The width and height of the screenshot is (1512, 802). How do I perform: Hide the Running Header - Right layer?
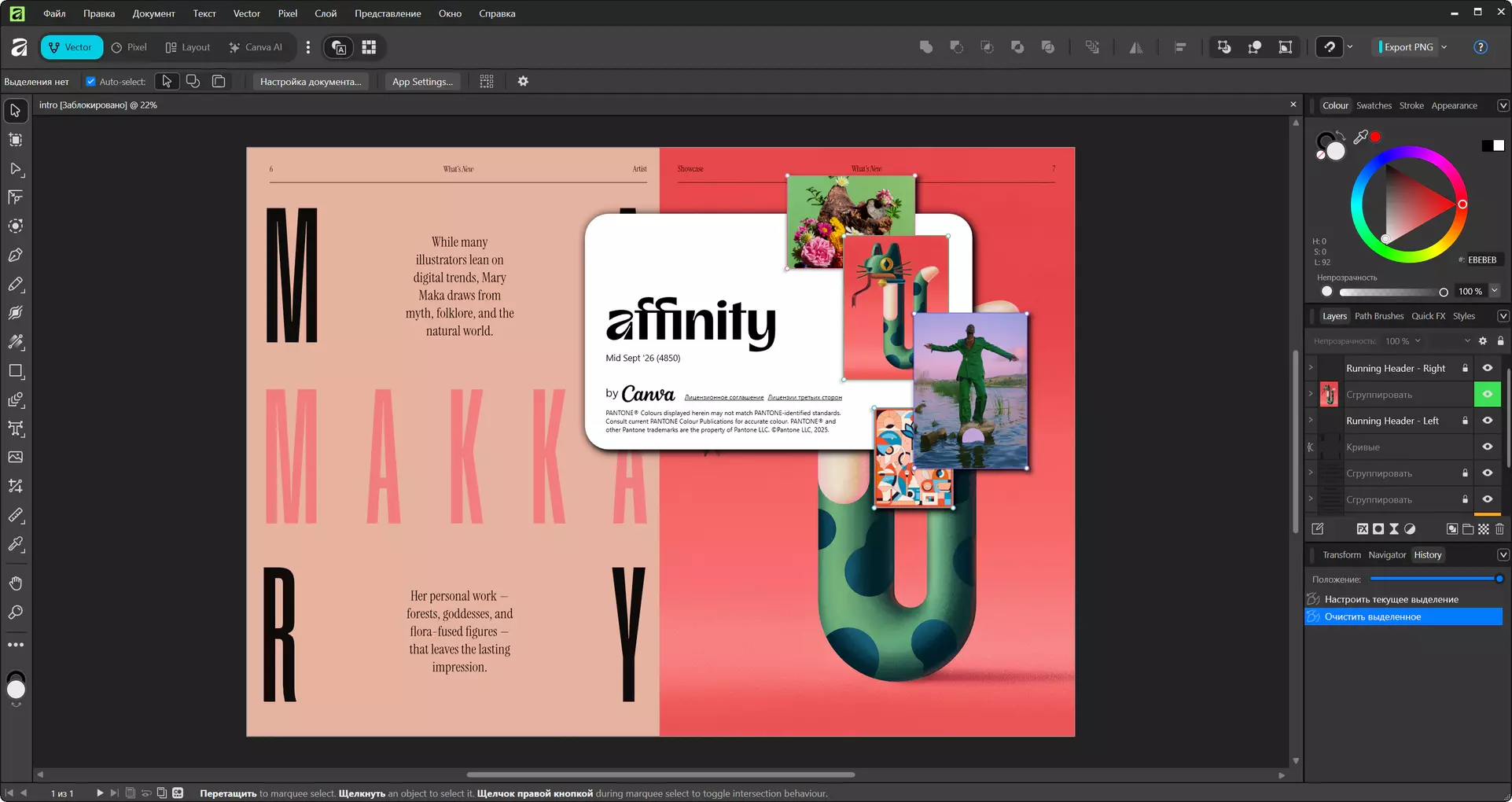click(x=1488, y=368)
